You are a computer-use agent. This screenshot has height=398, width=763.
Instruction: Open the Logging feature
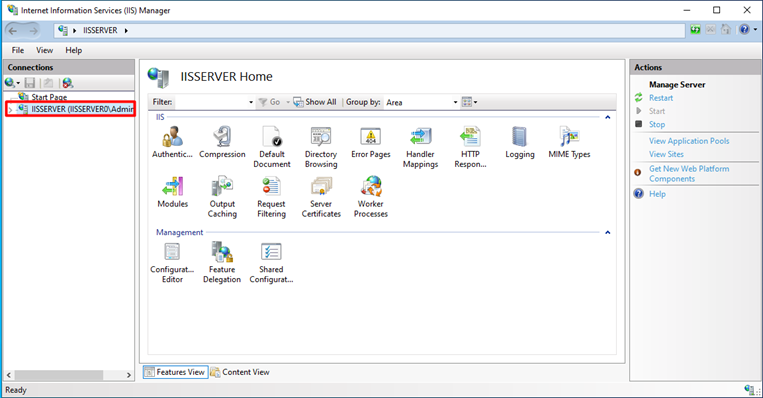point(520,142)
